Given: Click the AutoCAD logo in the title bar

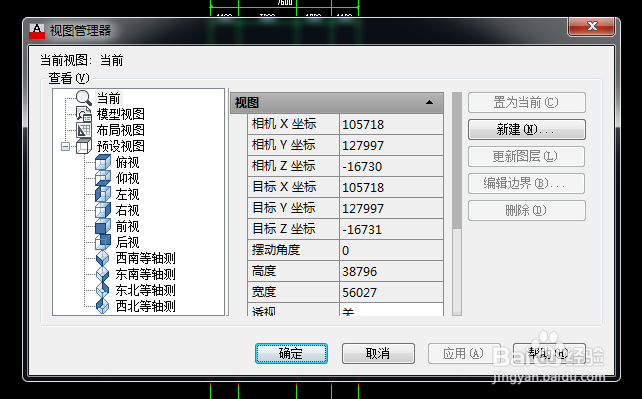Looking at the screenshot, I should tap(37, 31).
